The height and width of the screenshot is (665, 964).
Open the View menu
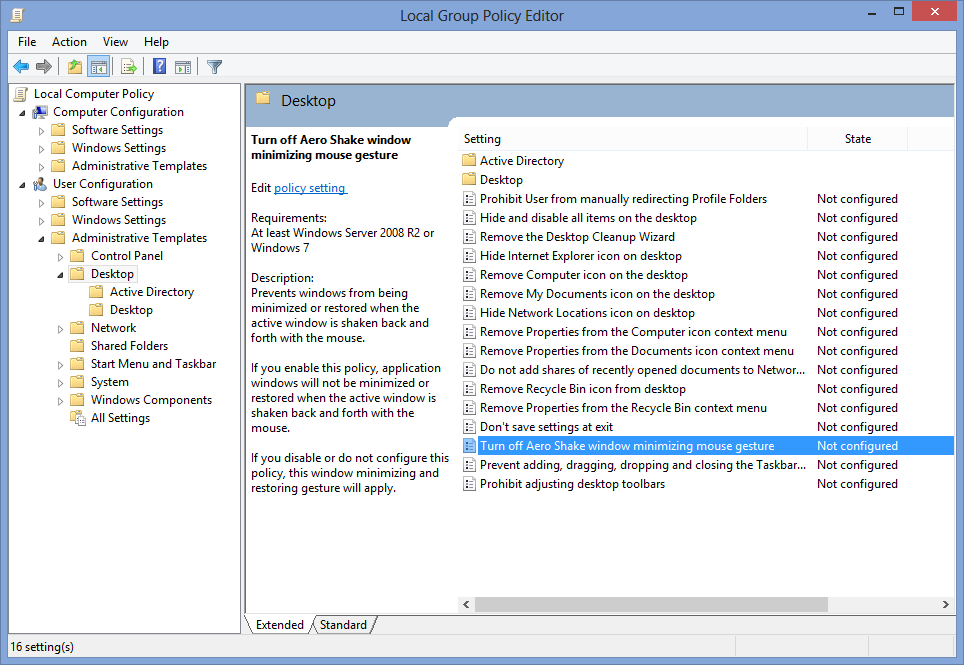(x=116, y=42)
